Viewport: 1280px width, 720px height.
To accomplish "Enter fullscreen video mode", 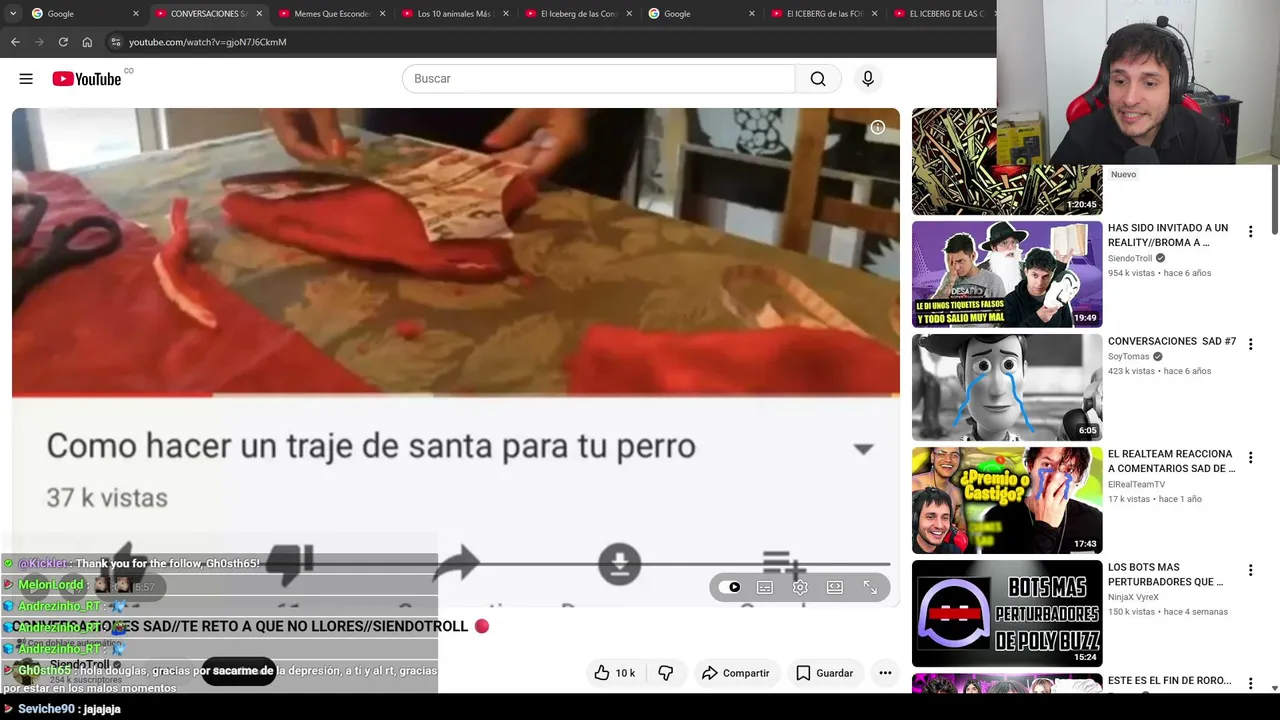I will point(870,587).
